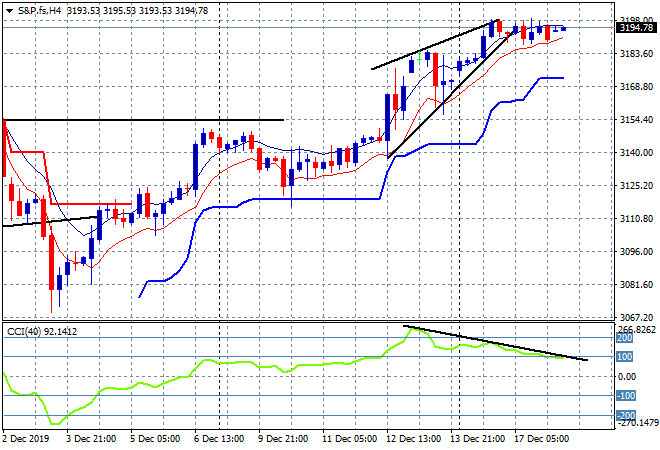Click the 17 Dec 05:00 time label
Screen dimensions: 660x450
(x=541, y=439)
